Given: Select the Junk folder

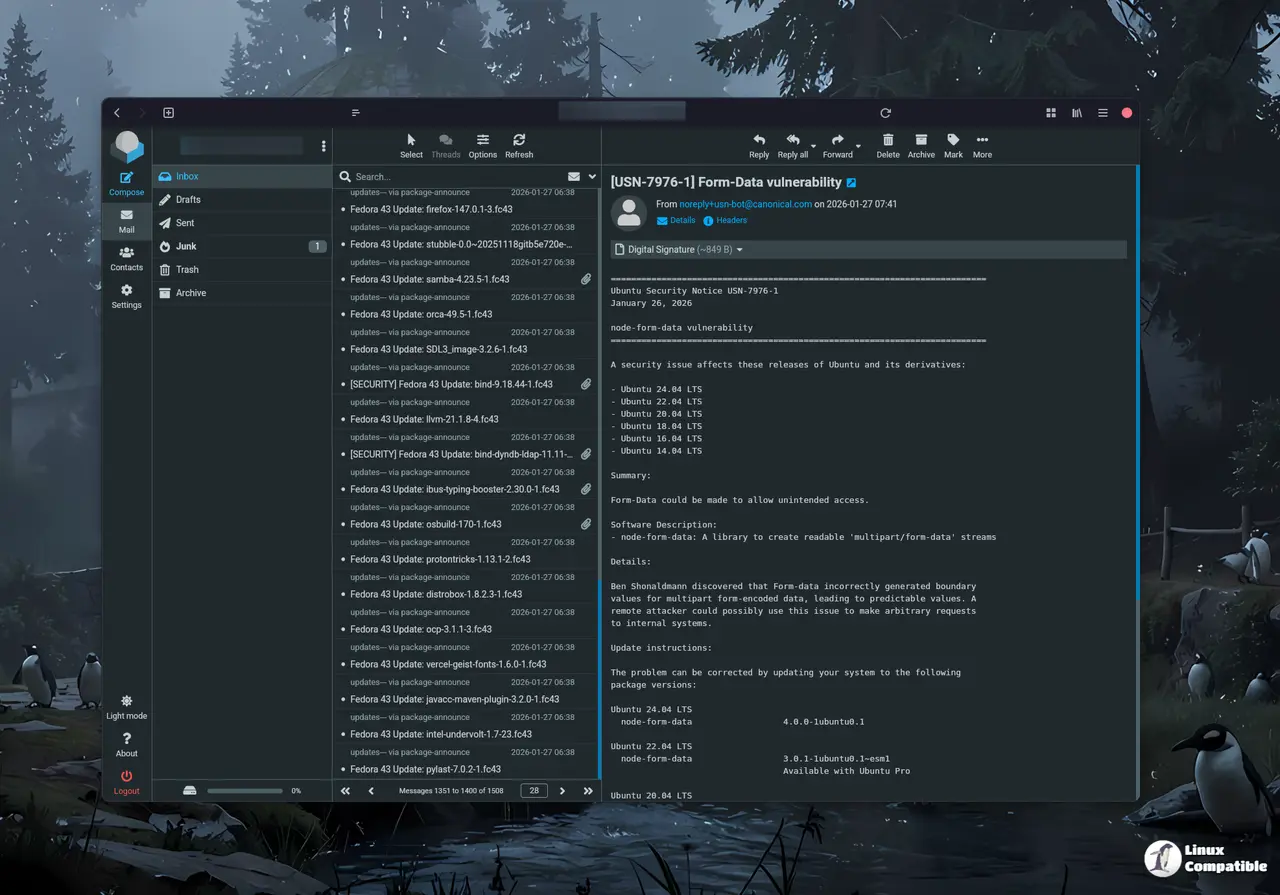Looking at the screenshot, I should point(186,246).
